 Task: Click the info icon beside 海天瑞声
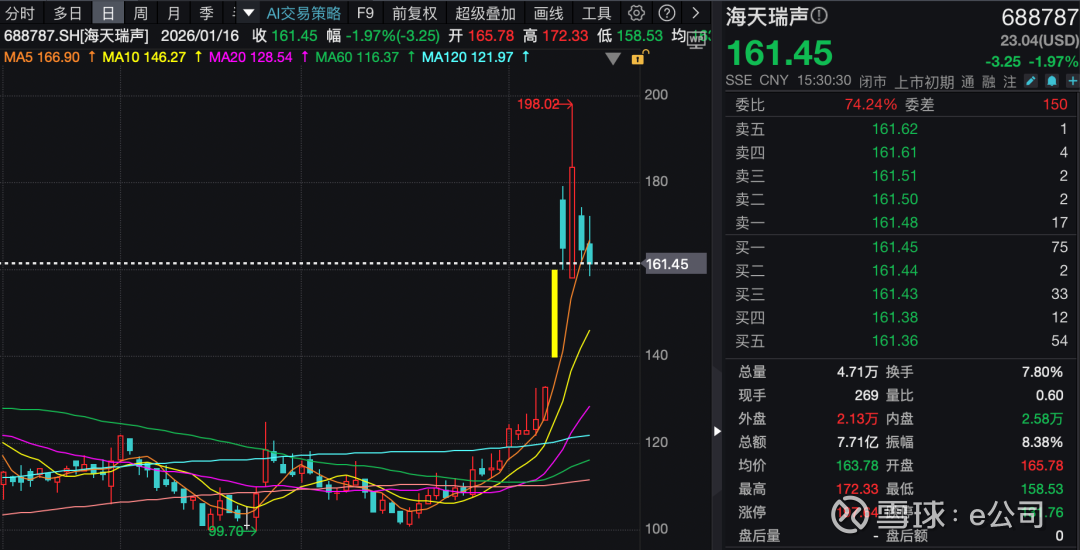tap(820, 17)
